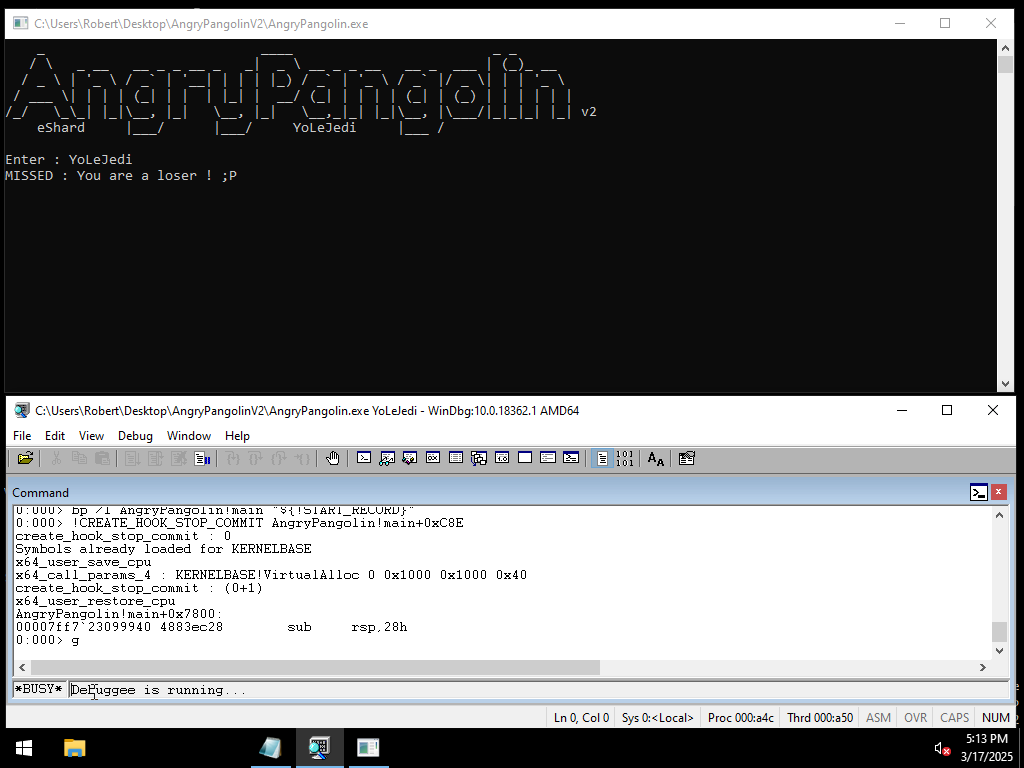Toggle Source mode off for assembly view

tap(622, 458)
